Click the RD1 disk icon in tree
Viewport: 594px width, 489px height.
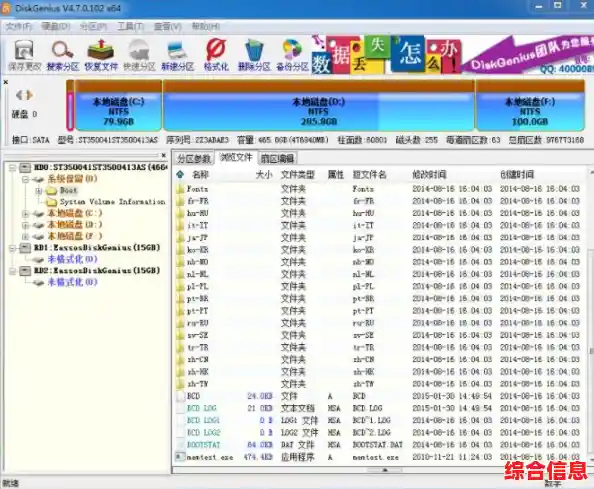(x=25, y=248)
